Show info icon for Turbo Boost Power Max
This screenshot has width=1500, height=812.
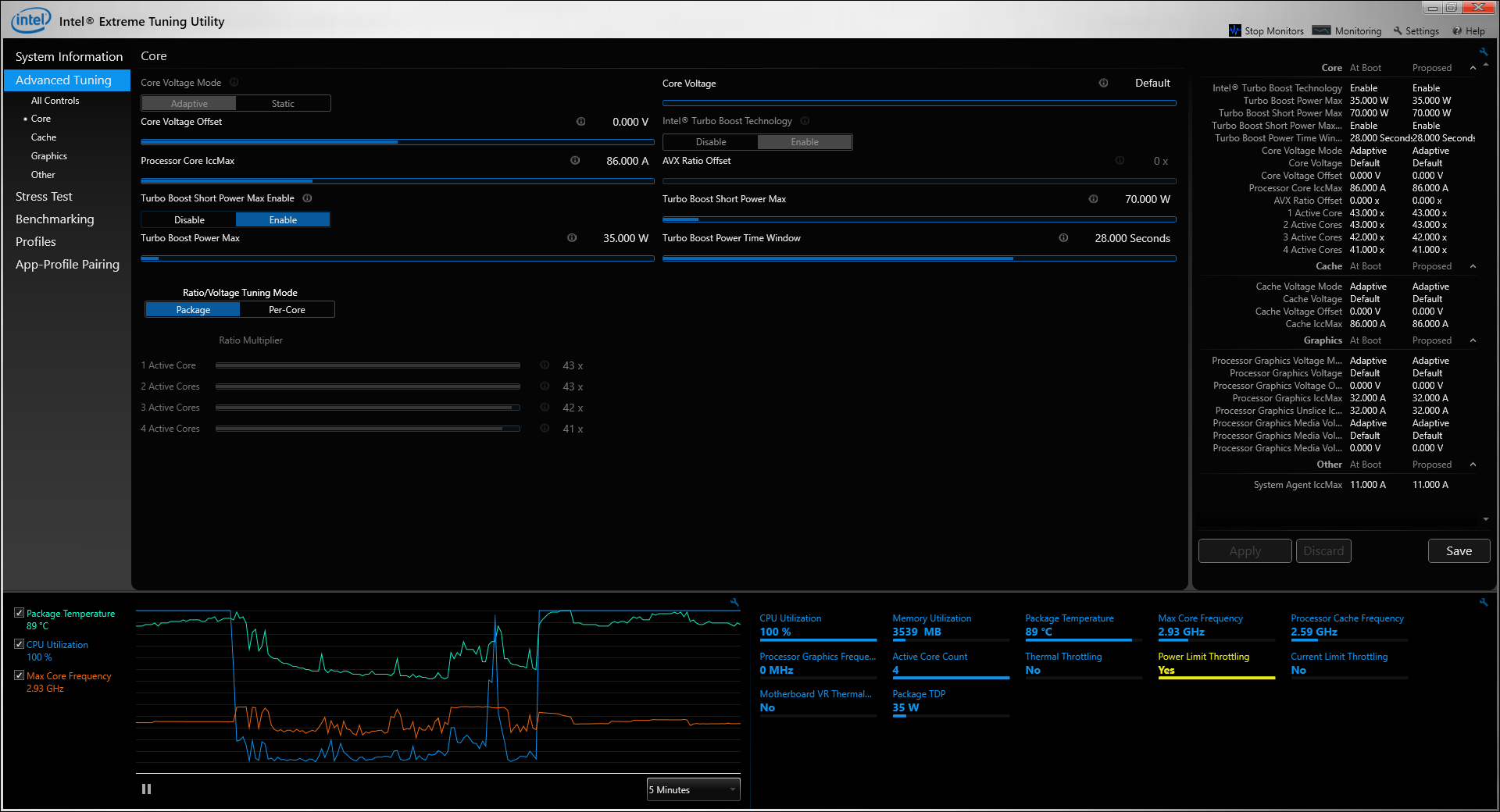pyautogui.click(x=572, y=237)
